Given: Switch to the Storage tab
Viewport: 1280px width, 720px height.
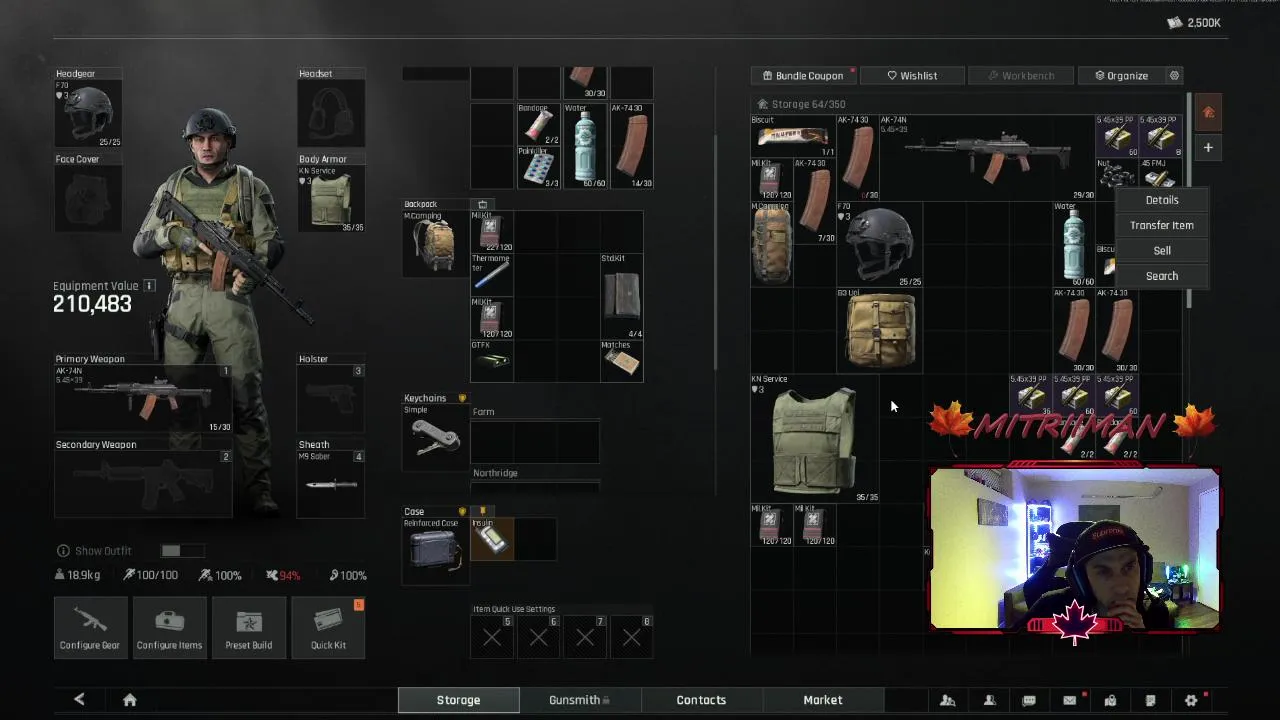Looking at the screenshot, I should coord(458,700).
